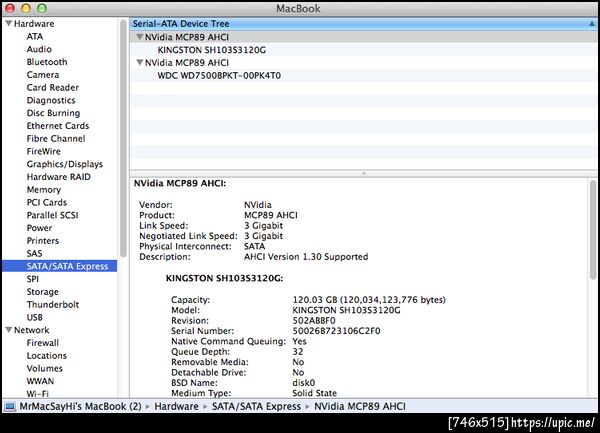
Task: Click the sidebar vertical scrollbar
Action: click(x=123, y=138)
